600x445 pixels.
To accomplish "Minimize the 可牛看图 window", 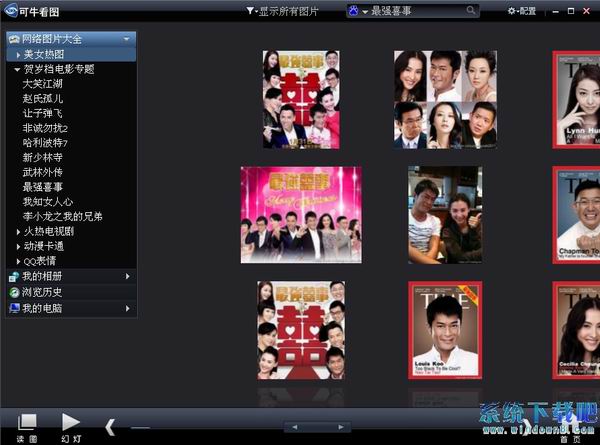I will (556, 11).
